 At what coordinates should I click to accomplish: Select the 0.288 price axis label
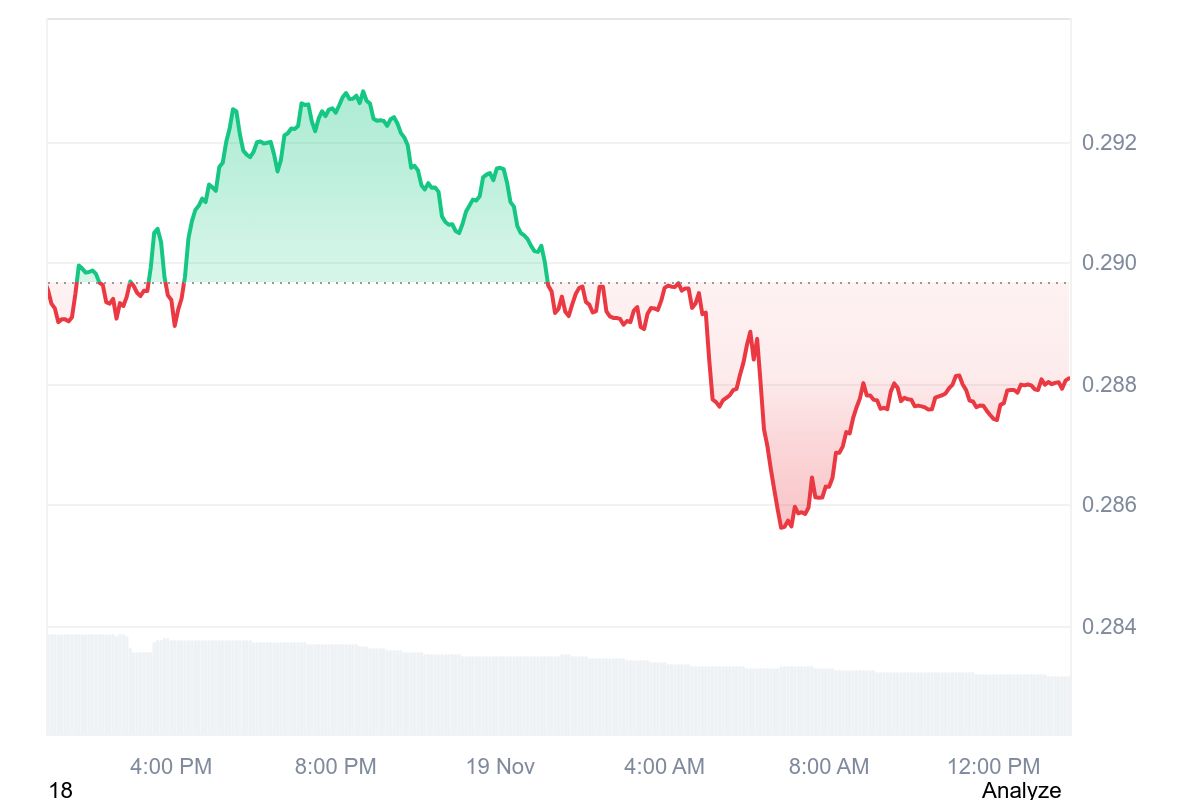coord(1109,385)
